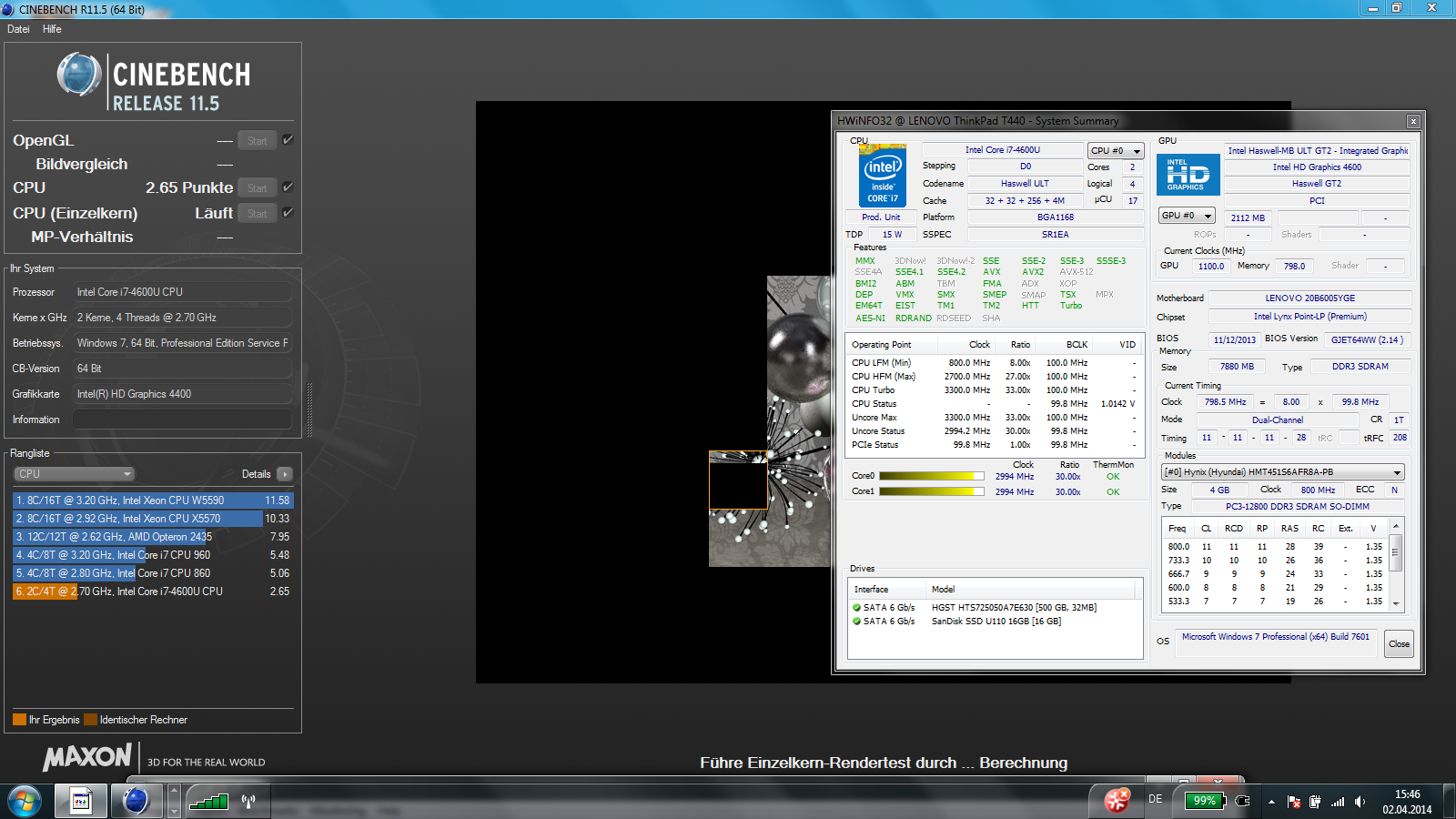This screenshot has width=1456, height=819.
Task: Switch to Cinebench via its taskbar icon
Action: coord(136,801)
